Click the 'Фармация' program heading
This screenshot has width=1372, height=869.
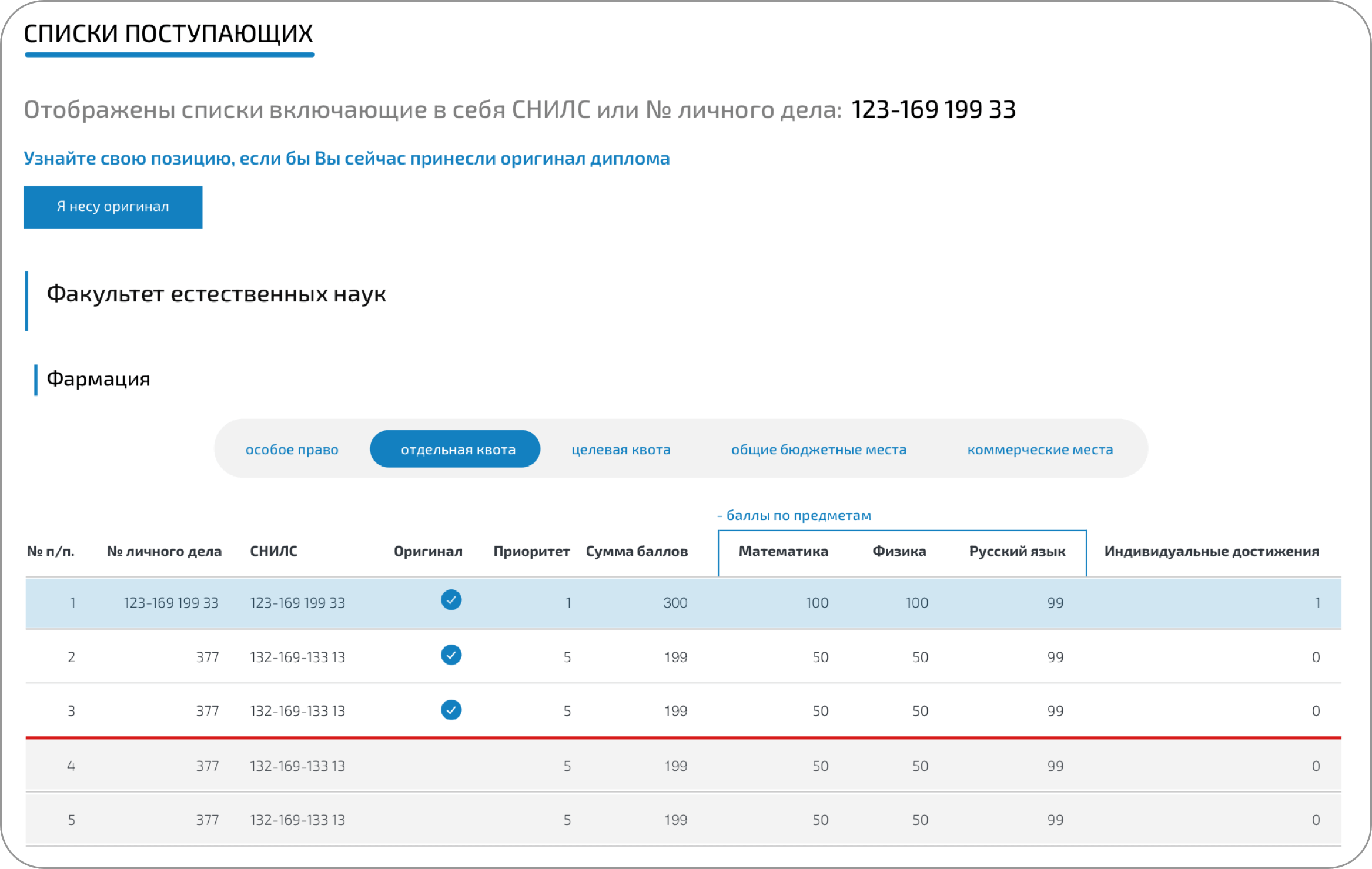[98, 379]
